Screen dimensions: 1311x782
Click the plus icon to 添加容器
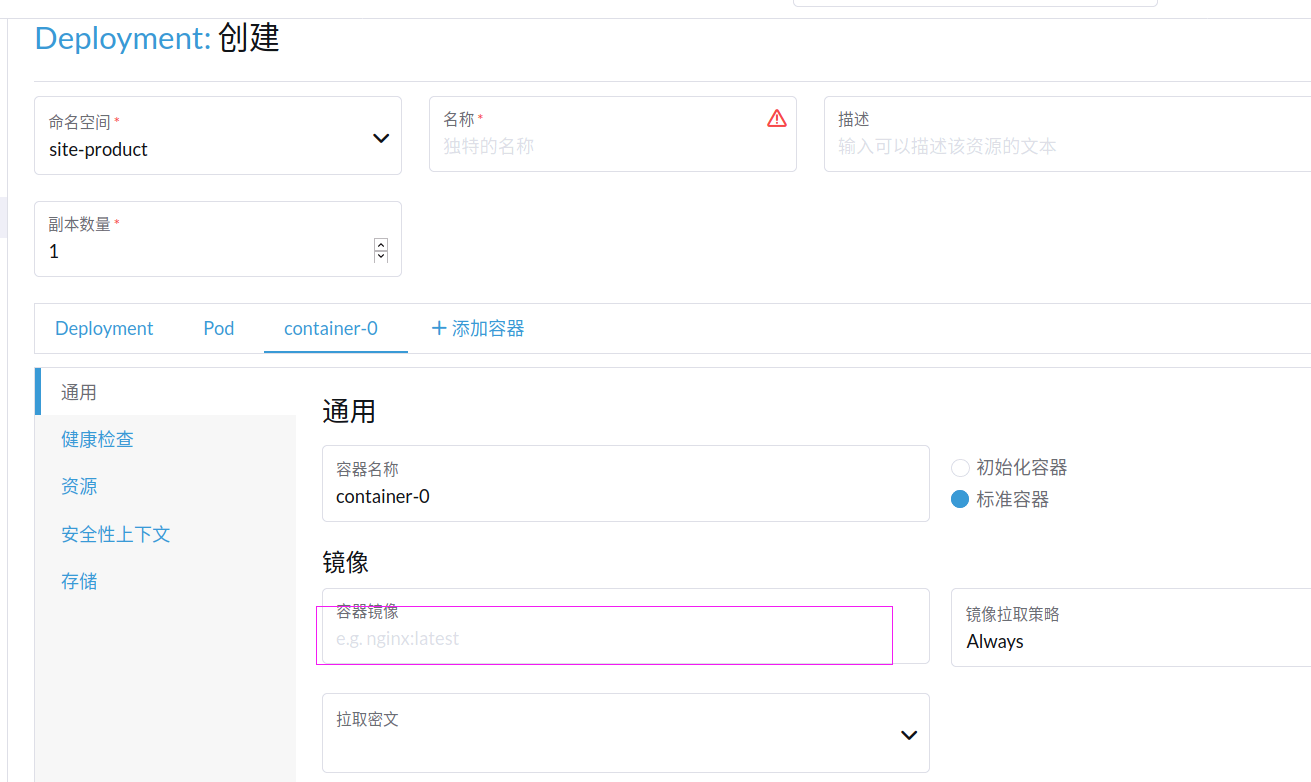click(x=438, y=328)
